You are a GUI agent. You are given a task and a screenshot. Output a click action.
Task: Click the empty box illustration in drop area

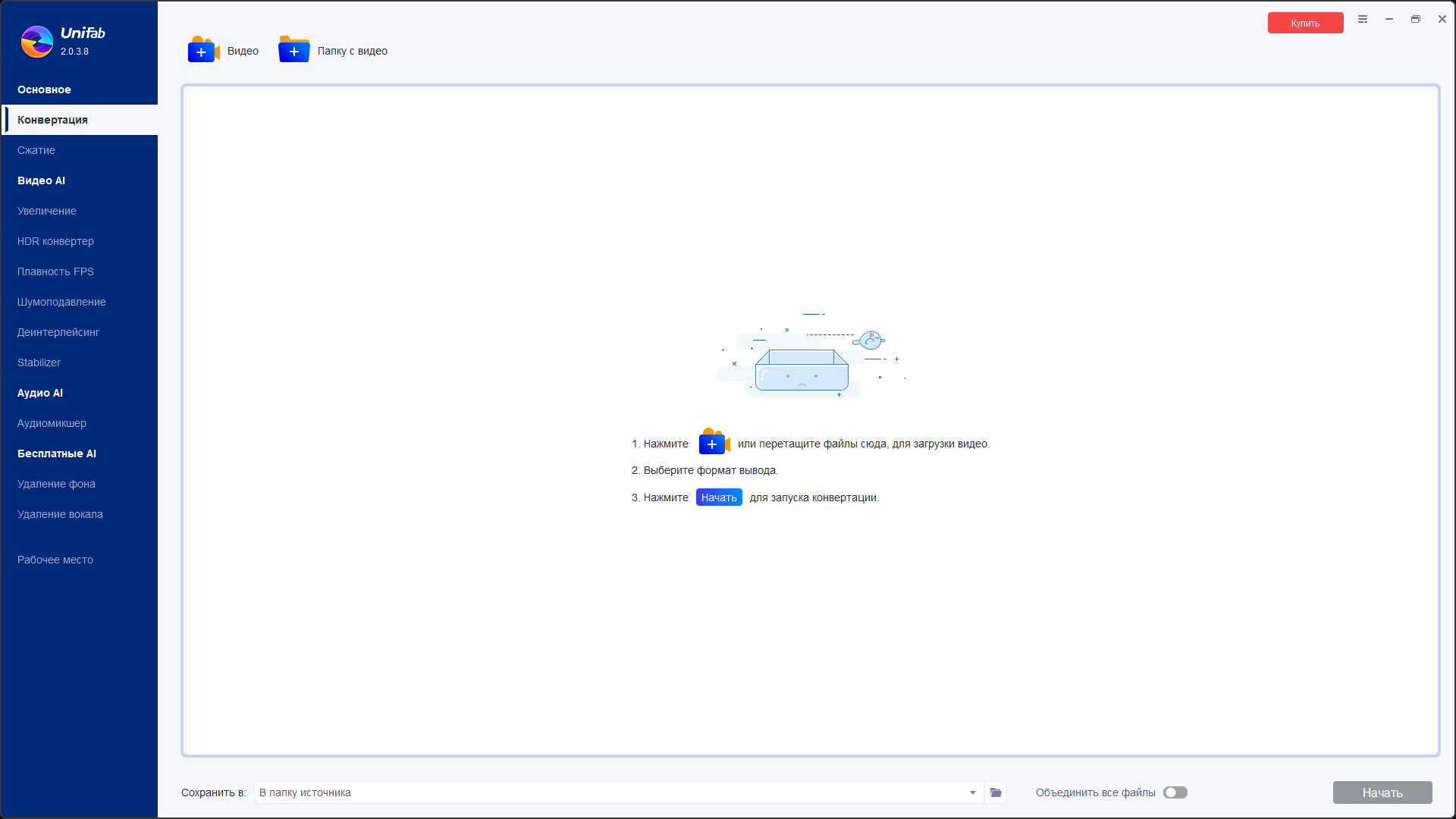[x=802, y=369]
